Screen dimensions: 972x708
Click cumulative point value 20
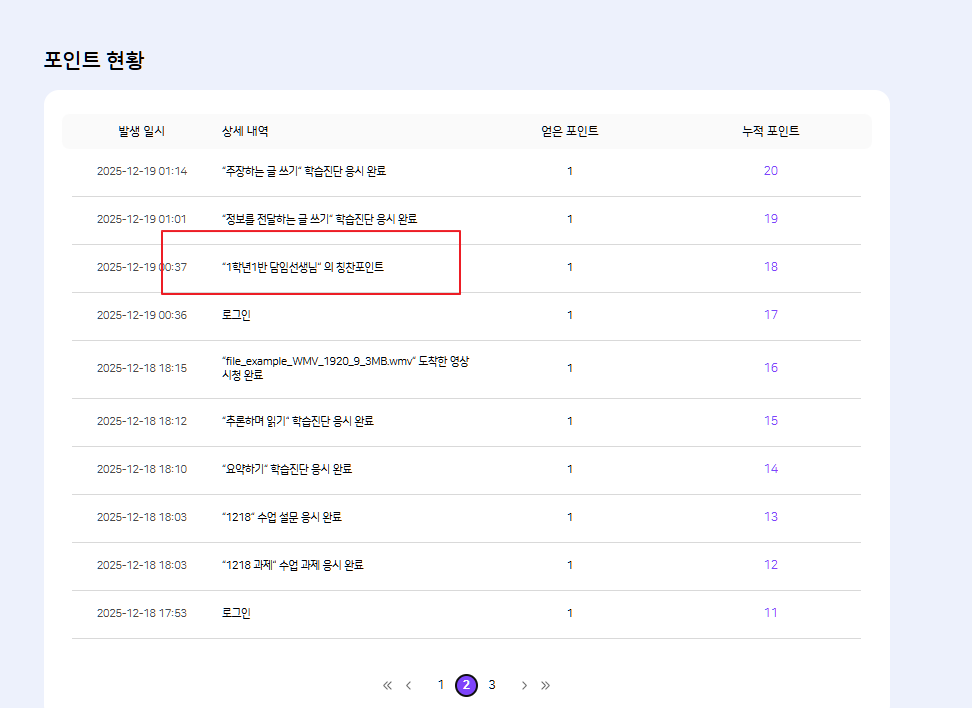(770, 171)
